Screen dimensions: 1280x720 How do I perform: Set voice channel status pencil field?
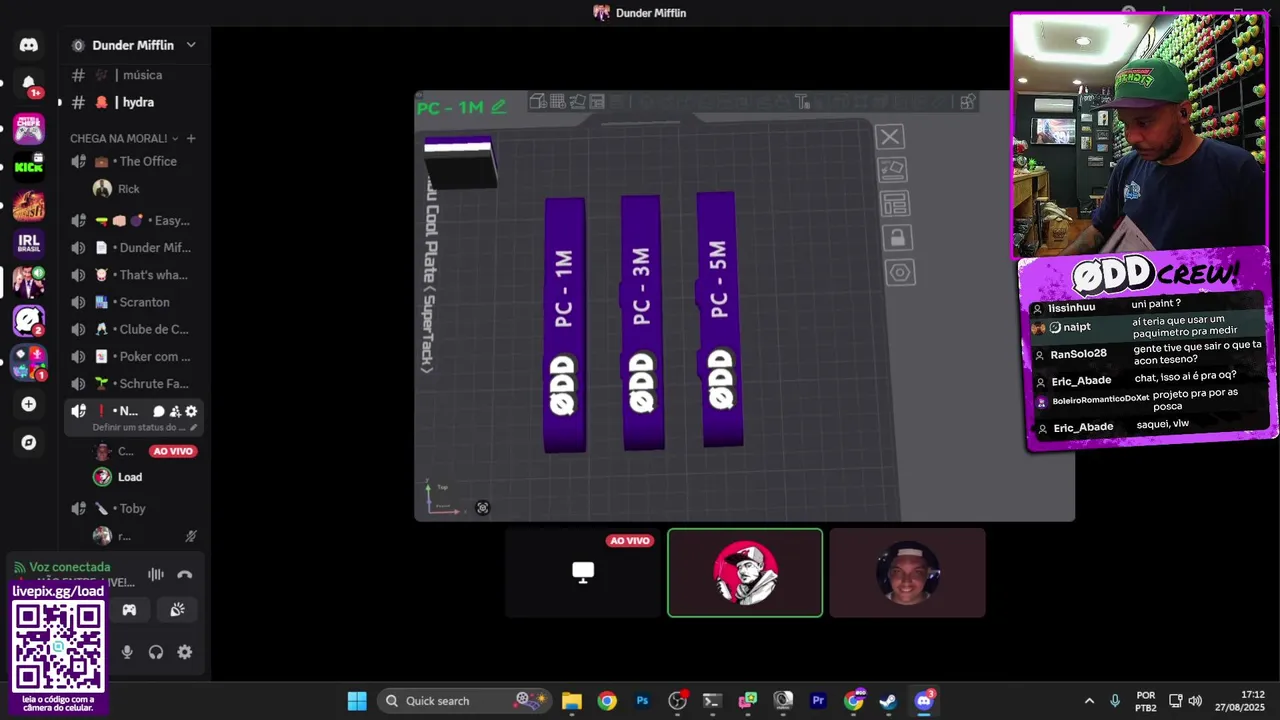145,427
